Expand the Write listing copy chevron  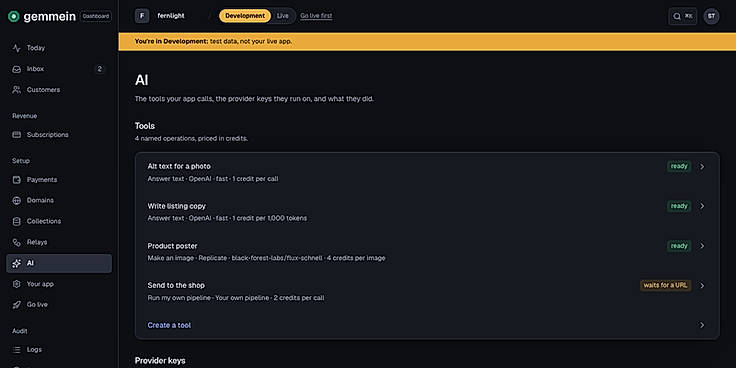[x=702, y=206]
